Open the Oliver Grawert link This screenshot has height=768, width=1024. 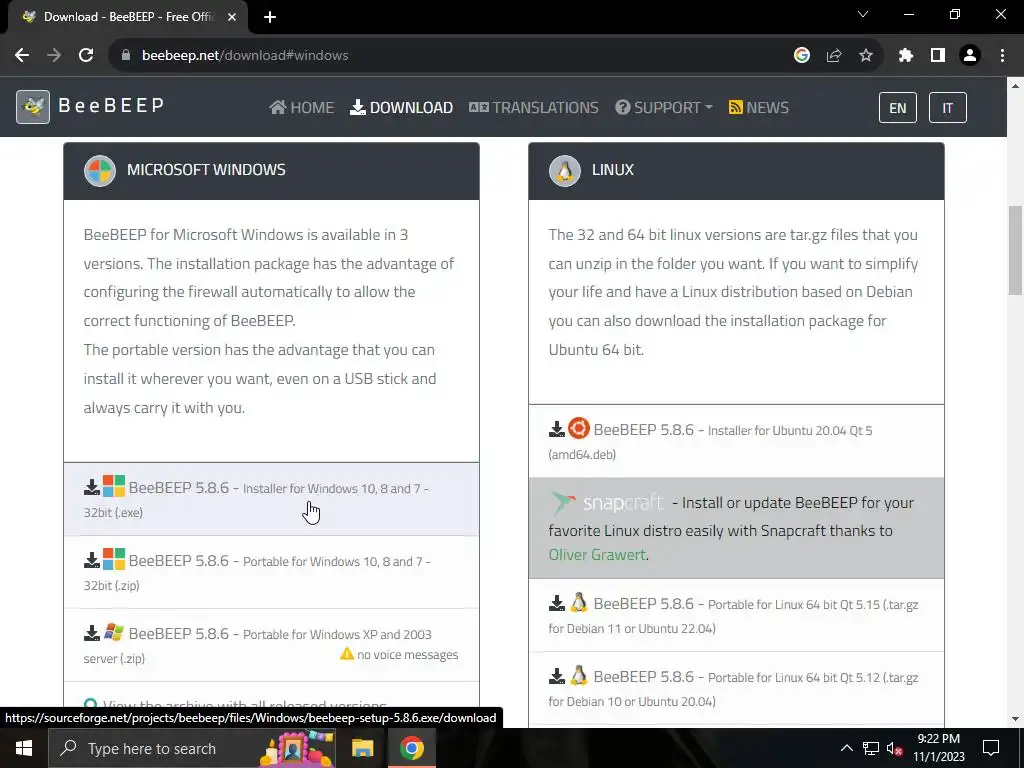597,554
